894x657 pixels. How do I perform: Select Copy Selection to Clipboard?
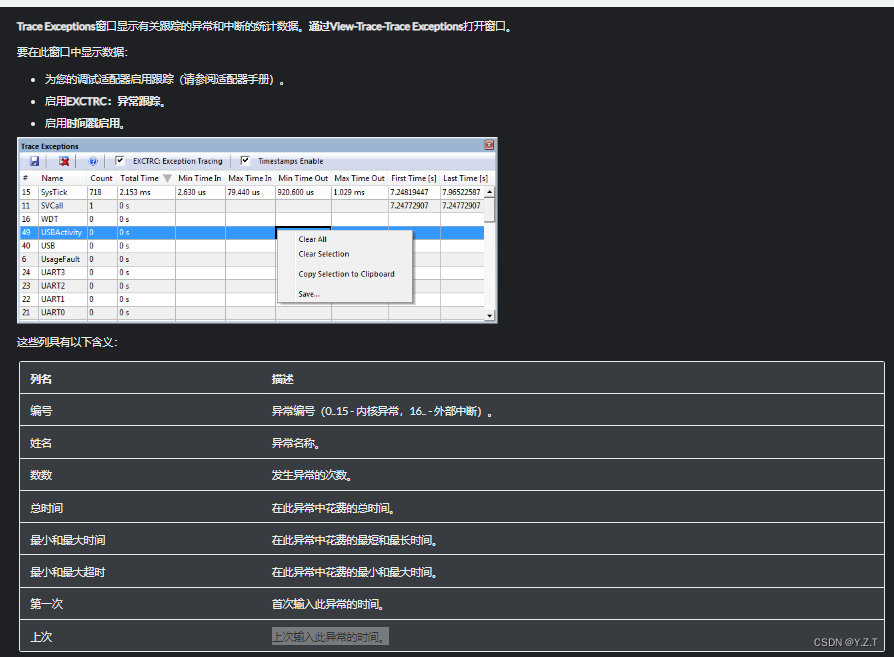(346, 274)
